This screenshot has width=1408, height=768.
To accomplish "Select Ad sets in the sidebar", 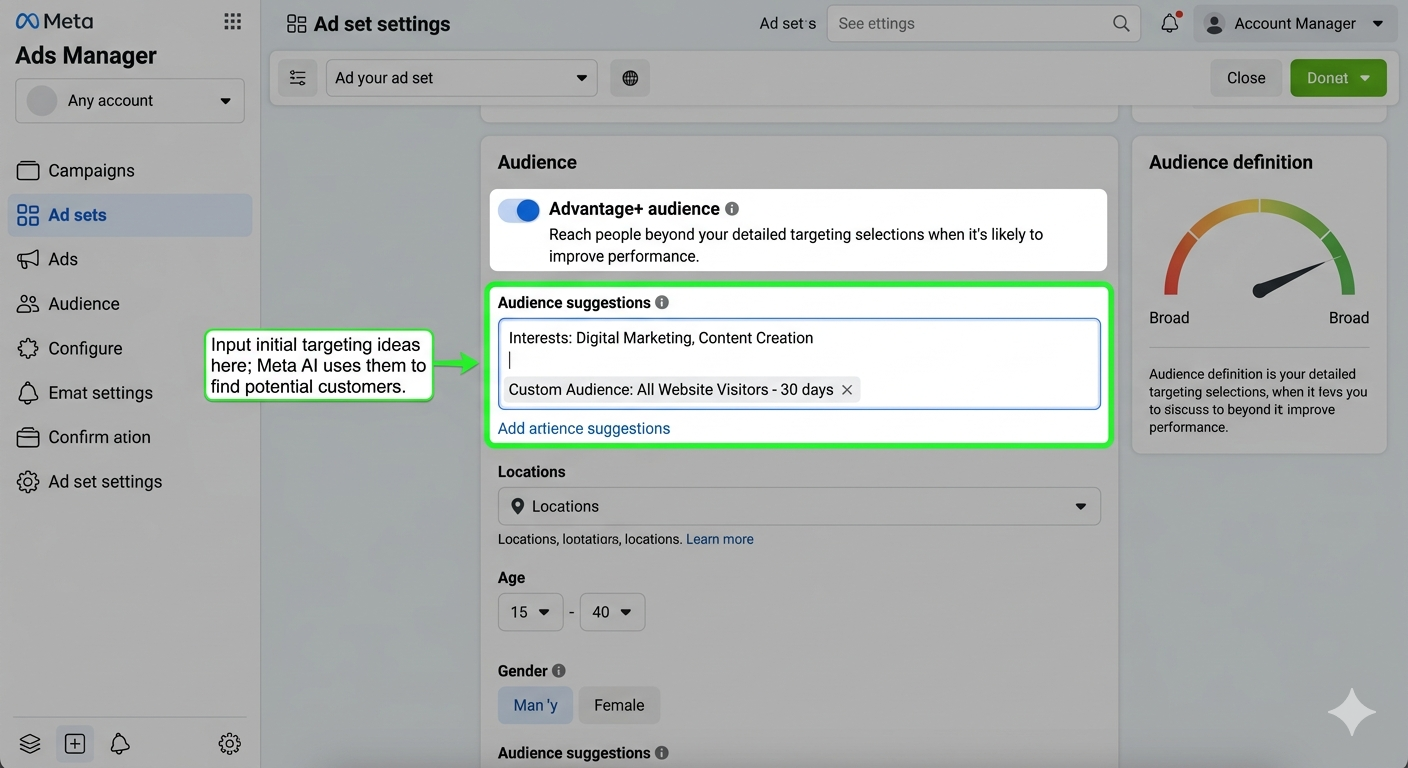I will coord(130,215).
